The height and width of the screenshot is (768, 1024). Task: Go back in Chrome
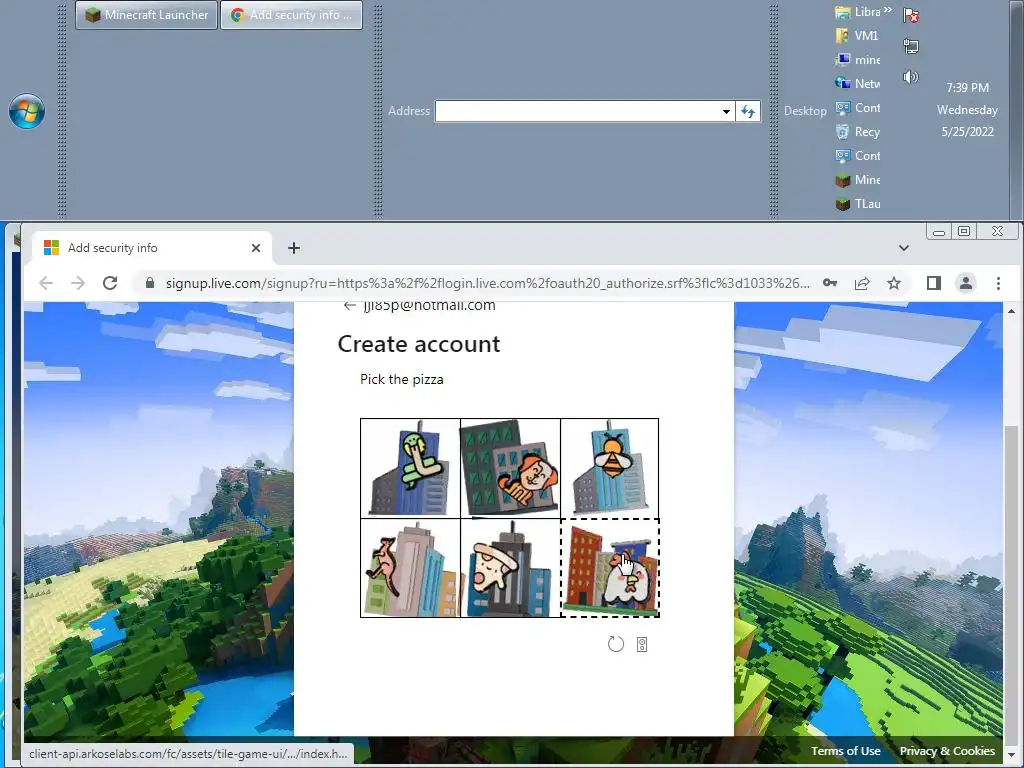click(46, 283)
